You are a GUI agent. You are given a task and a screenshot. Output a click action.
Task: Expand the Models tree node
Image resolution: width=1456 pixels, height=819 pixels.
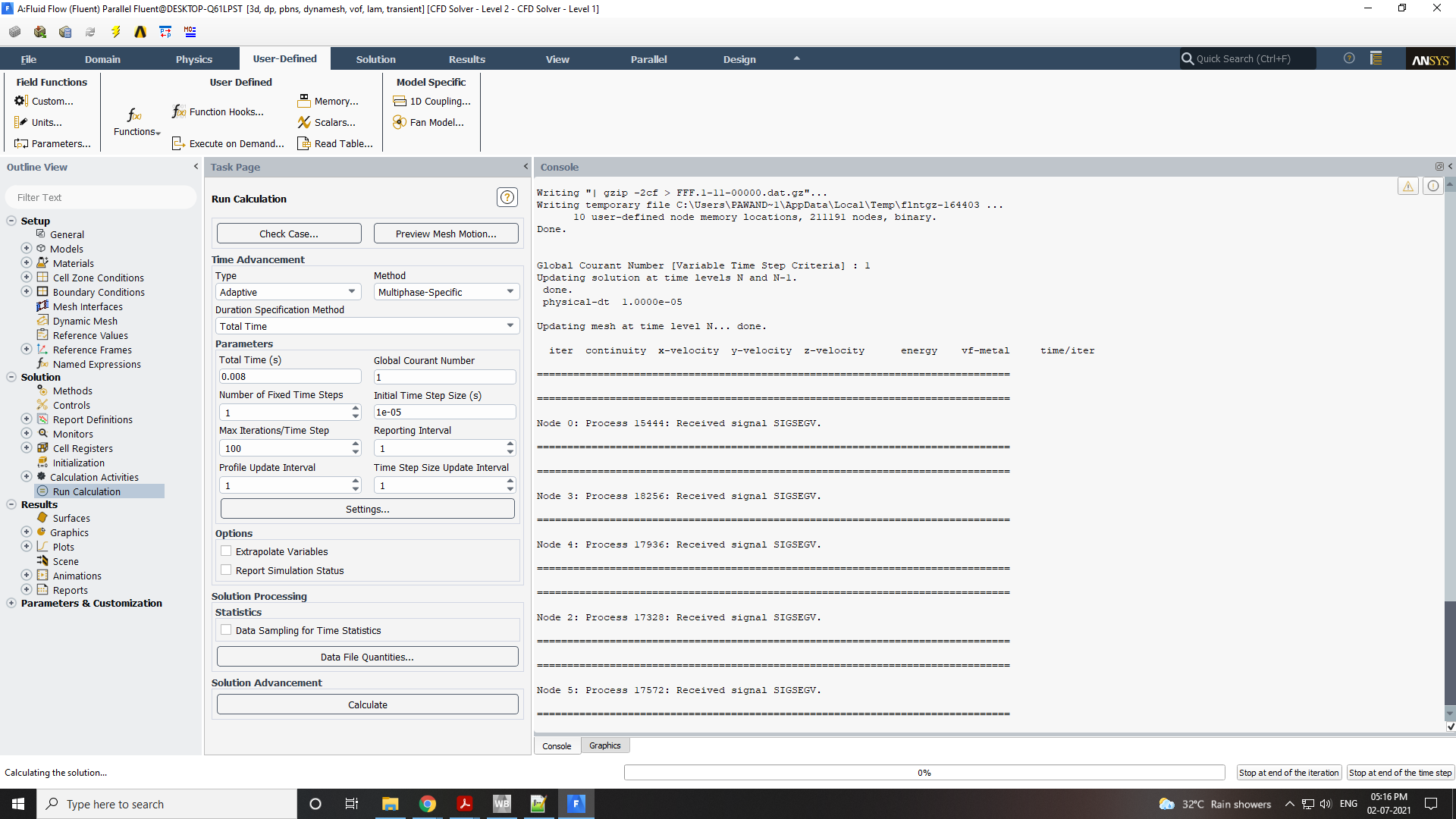(27, 249)
